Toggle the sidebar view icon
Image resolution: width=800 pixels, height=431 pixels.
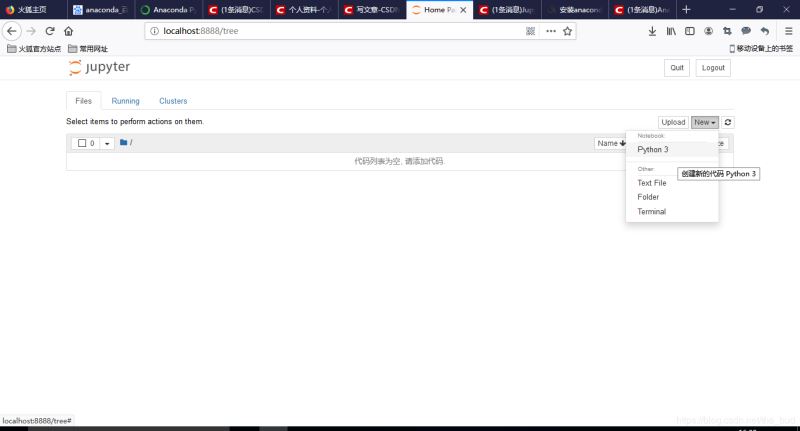click(690, 31)
